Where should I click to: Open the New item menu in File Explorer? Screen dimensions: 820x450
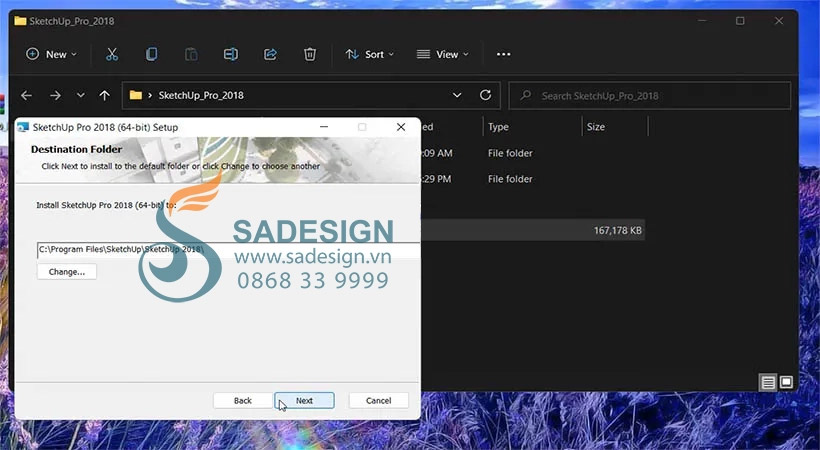51,54
